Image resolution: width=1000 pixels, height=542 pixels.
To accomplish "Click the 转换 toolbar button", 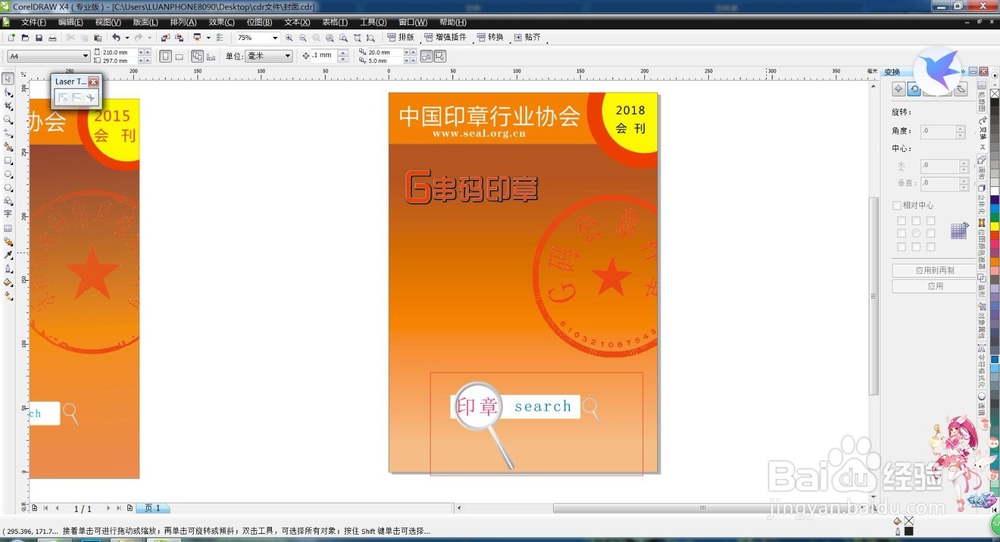I will pos(490,38).
